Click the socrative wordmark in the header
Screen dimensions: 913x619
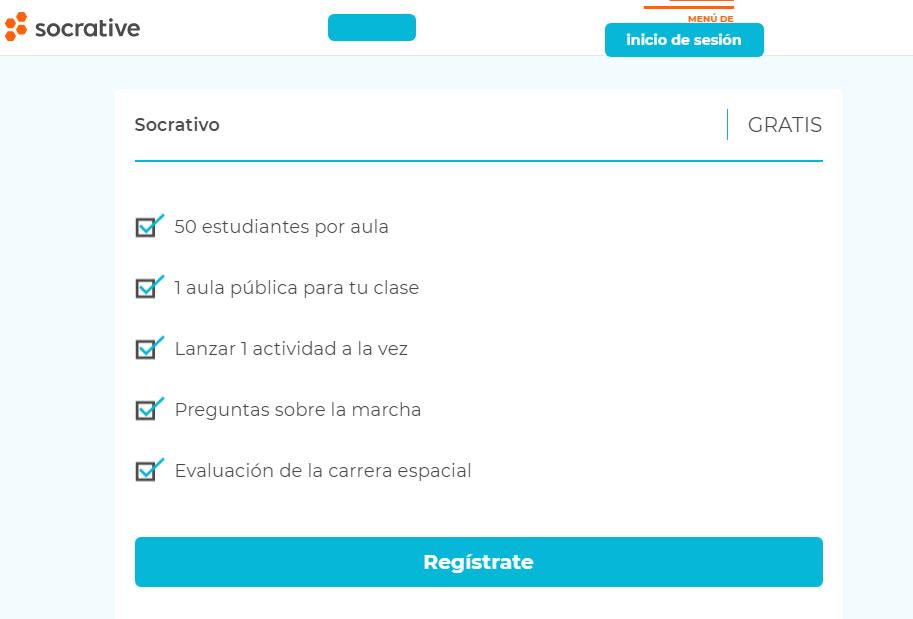(88, 28)
